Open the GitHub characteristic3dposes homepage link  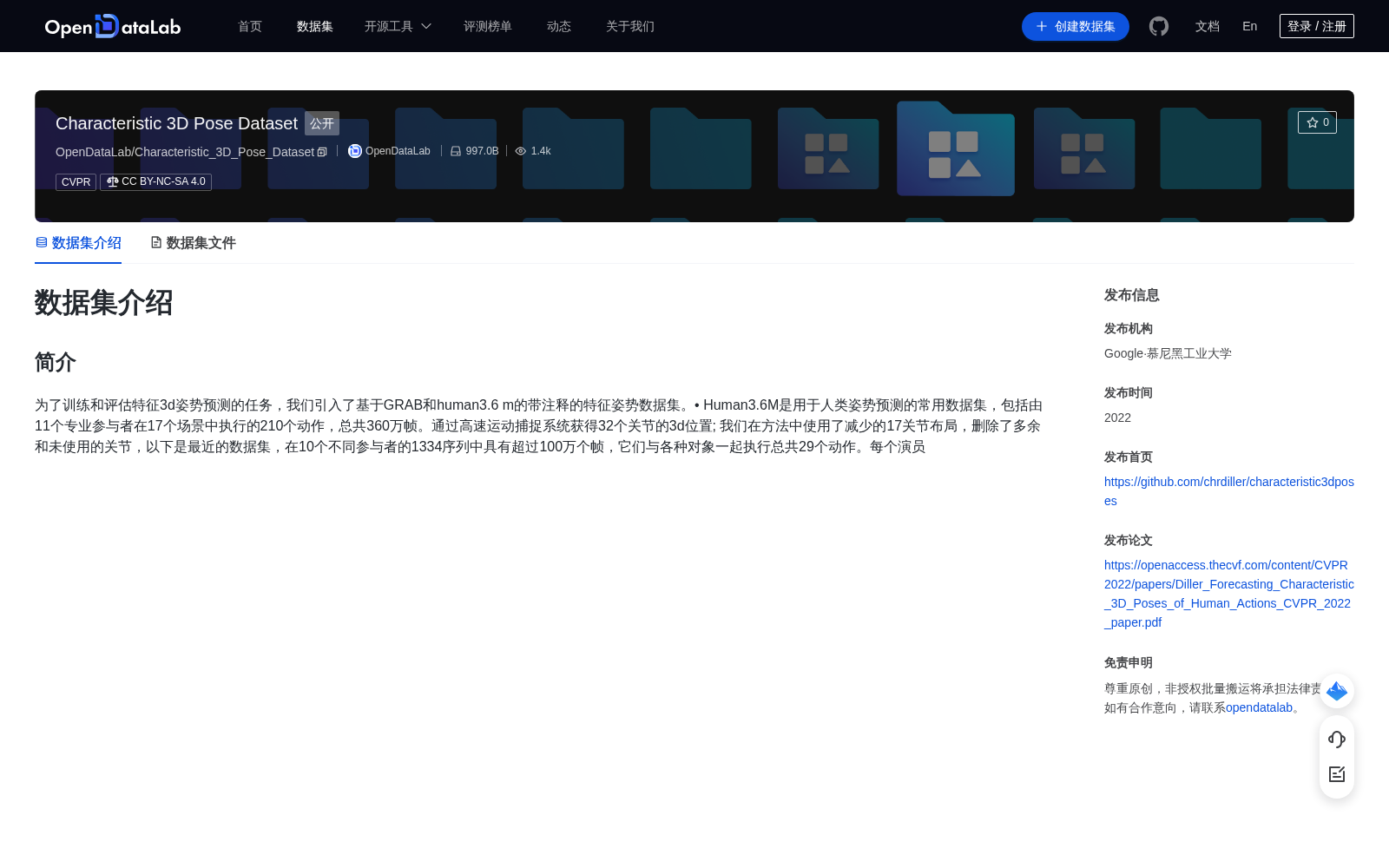pos(1229,491)
